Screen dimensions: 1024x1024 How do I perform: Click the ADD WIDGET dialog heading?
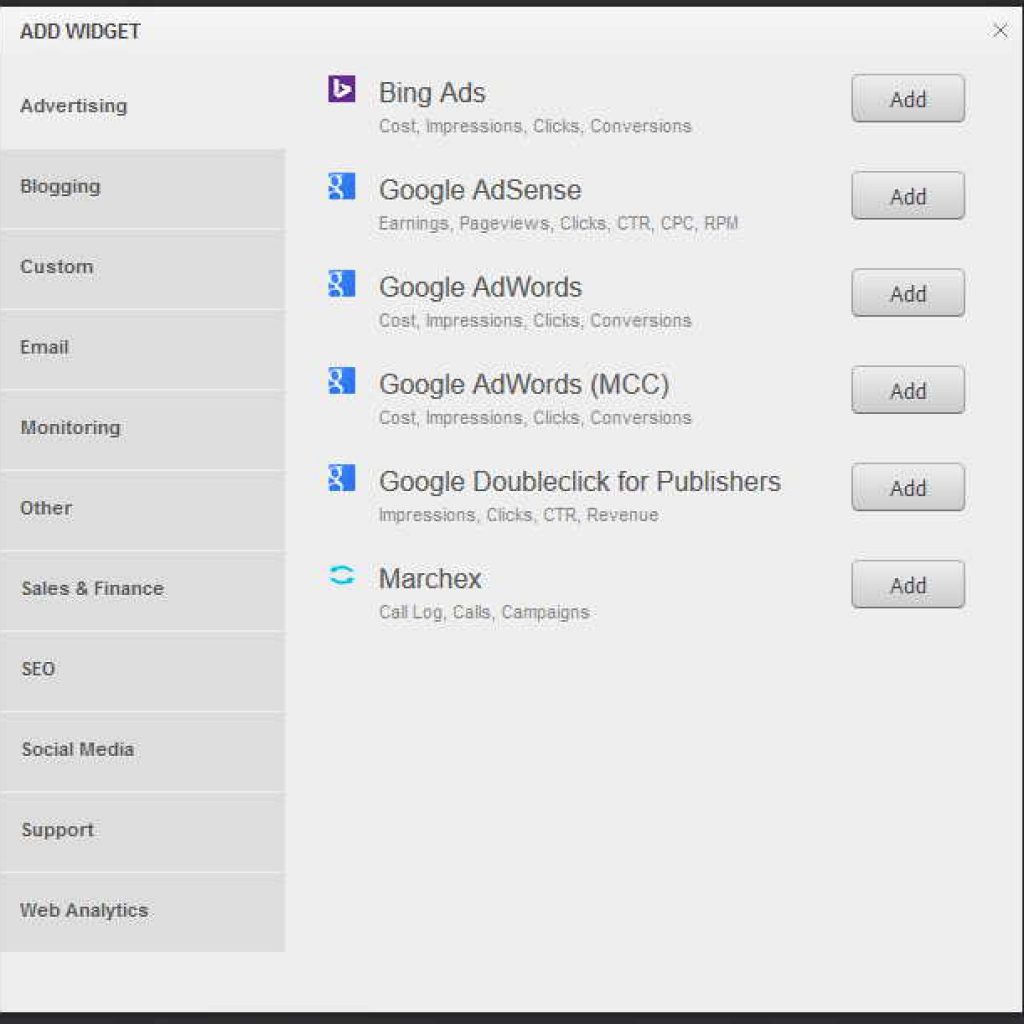point(80,31)
